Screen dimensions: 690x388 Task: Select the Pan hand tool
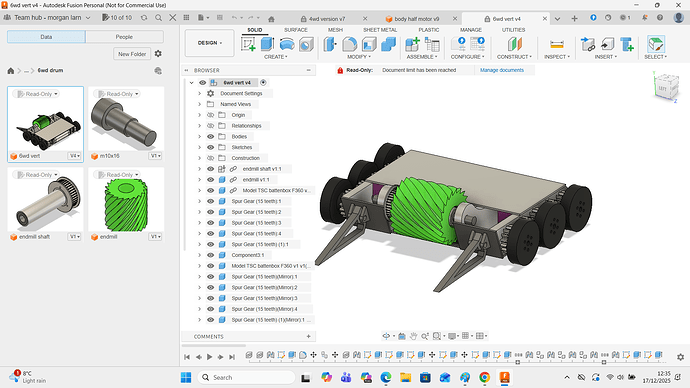pyautogui.click(x=413, y=336)
